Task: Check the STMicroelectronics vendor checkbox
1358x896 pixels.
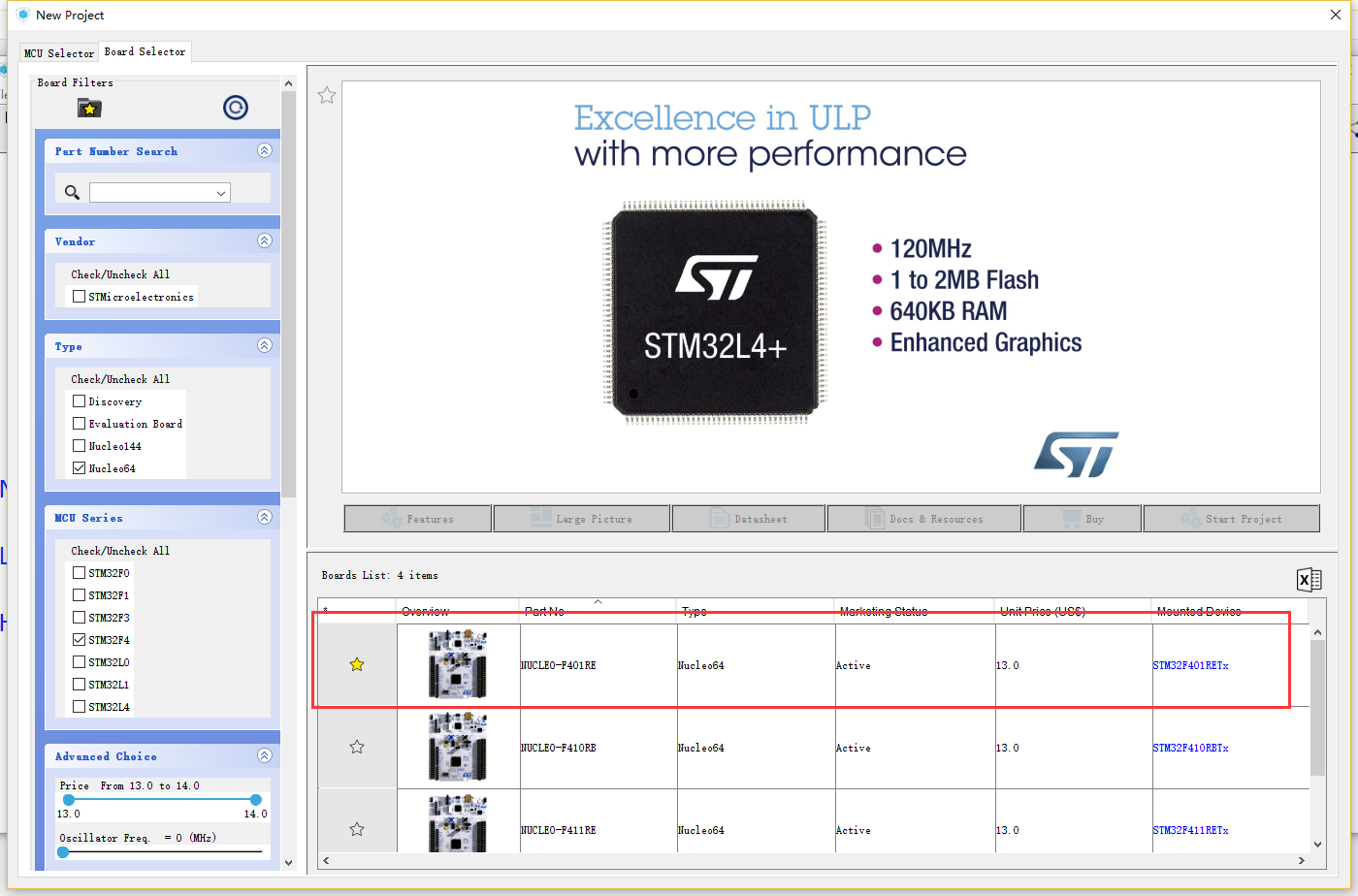Action: tap(79, 297)
